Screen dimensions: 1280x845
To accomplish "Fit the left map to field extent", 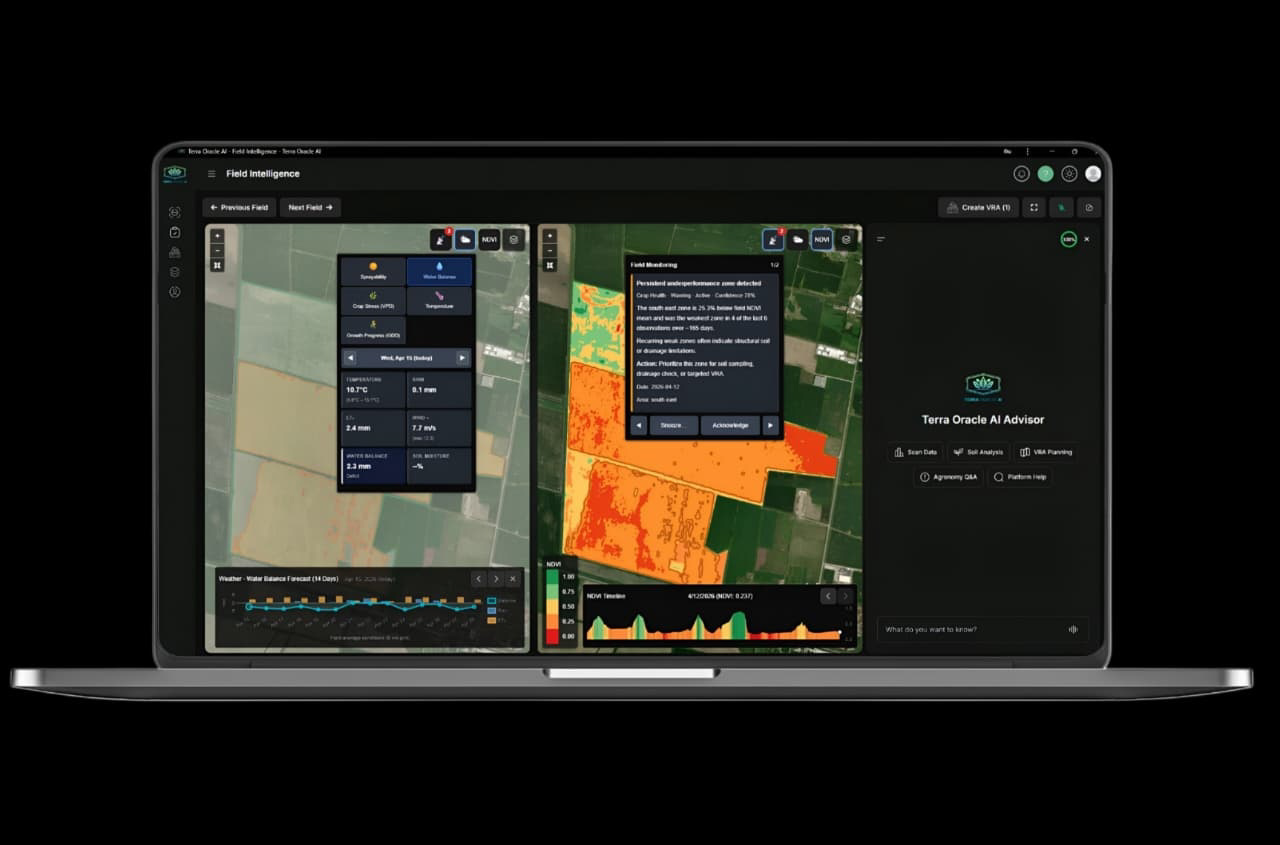I will pos(217,265).
